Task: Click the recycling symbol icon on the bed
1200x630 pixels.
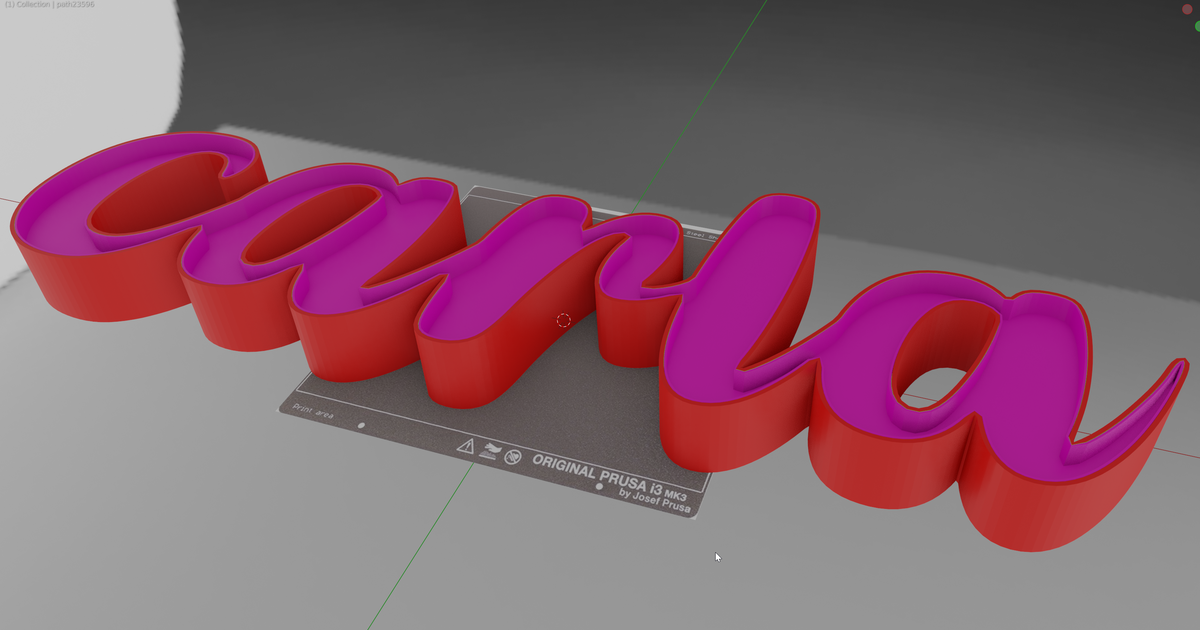Action: [x=492, y=452]
